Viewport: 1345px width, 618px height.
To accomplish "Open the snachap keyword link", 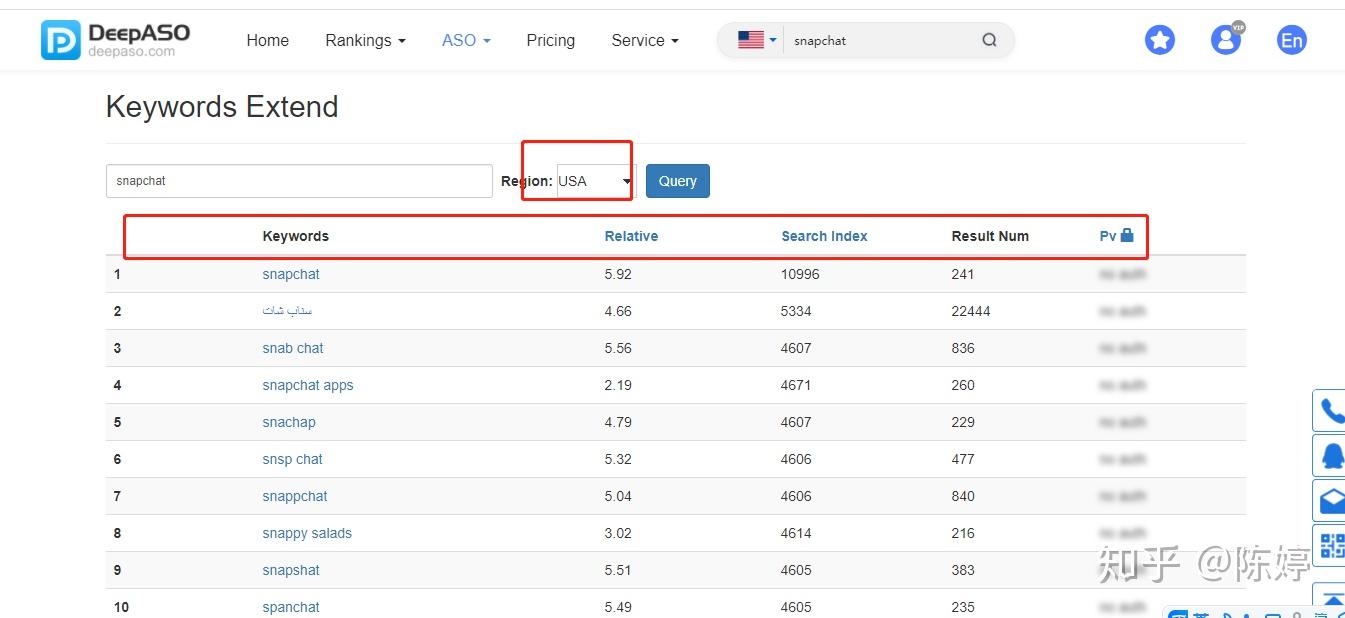I will (x=289, y=422).
